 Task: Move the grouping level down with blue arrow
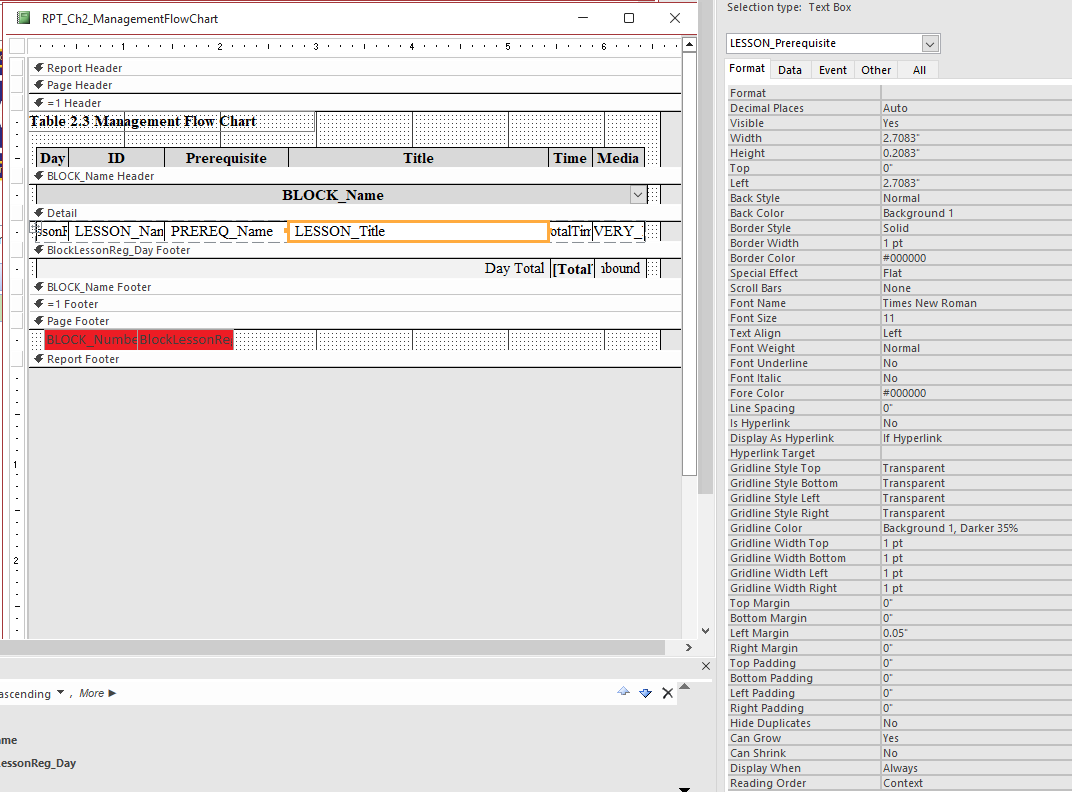[645, 692]
